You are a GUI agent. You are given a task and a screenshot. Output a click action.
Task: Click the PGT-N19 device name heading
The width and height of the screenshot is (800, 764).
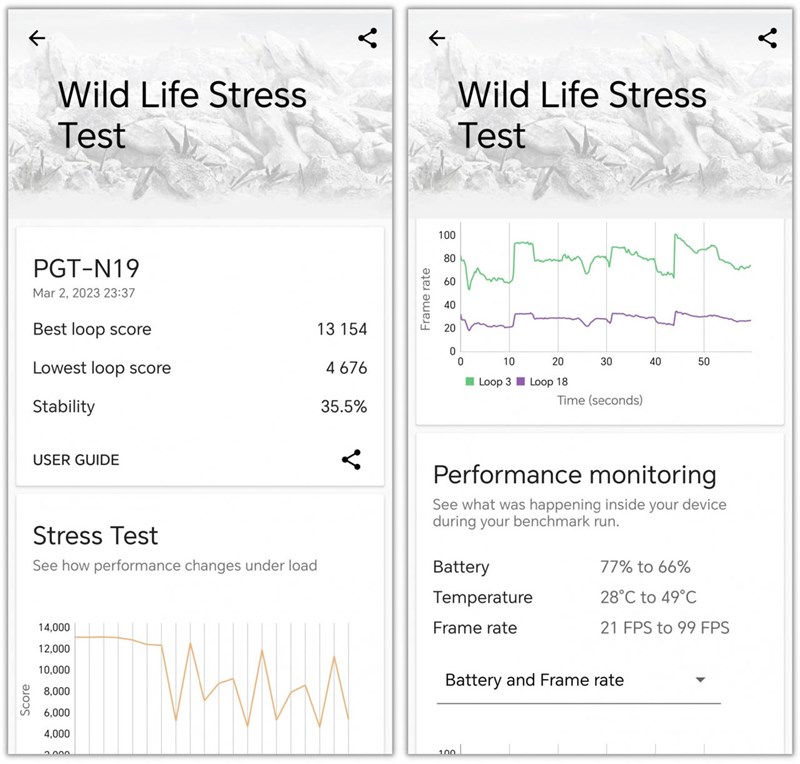point(86,268)
